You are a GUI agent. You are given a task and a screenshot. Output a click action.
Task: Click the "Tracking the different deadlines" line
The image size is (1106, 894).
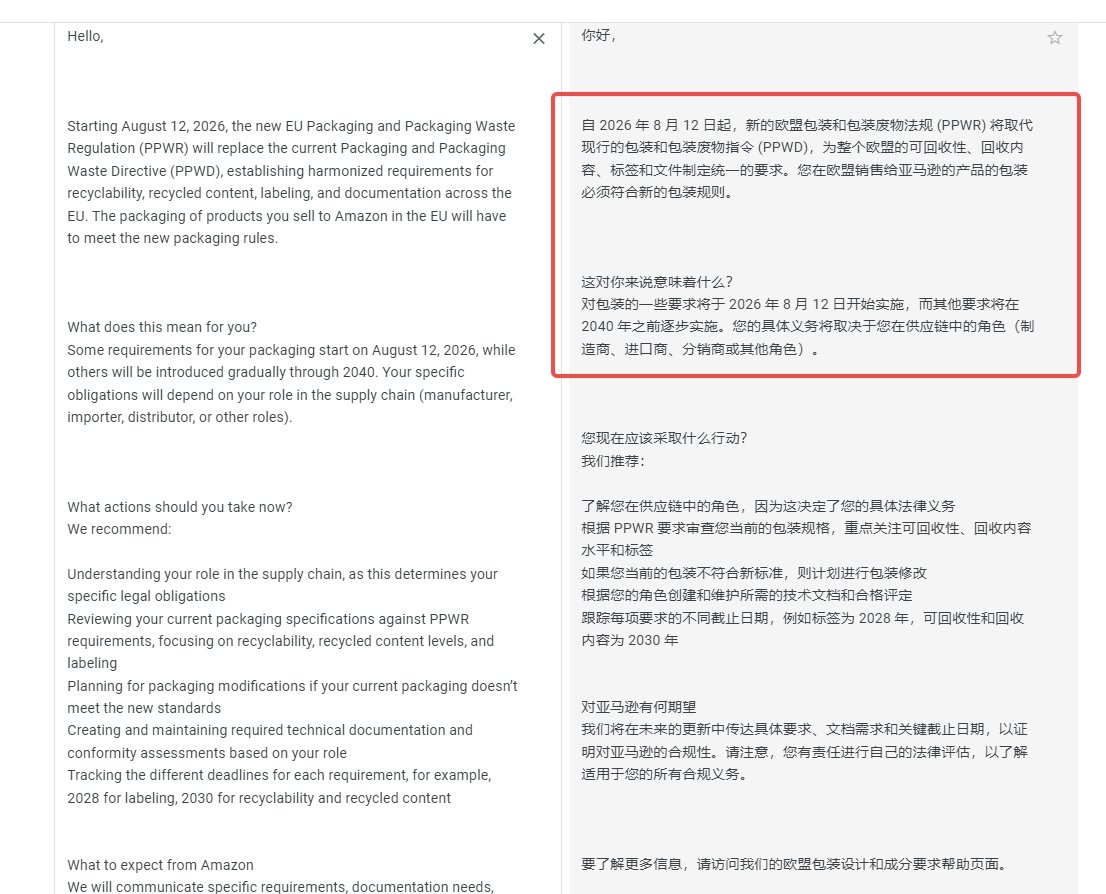coord(279,776)
